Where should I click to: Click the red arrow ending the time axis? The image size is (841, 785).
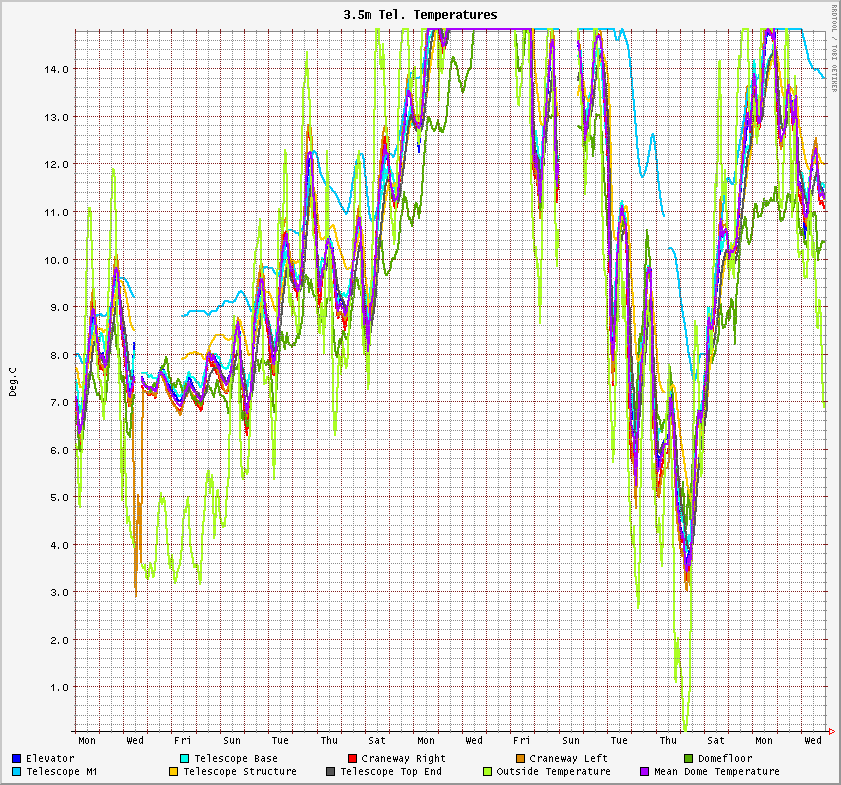point(832,732)
